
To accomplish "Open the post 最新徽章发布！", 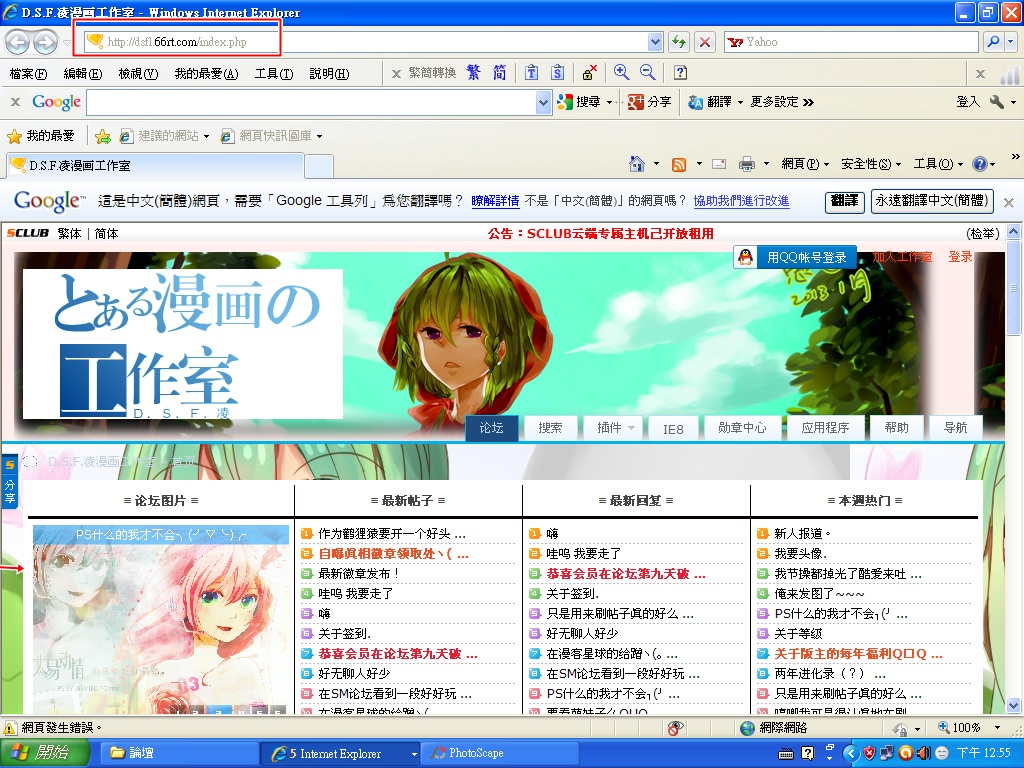I will click(359, 573).
